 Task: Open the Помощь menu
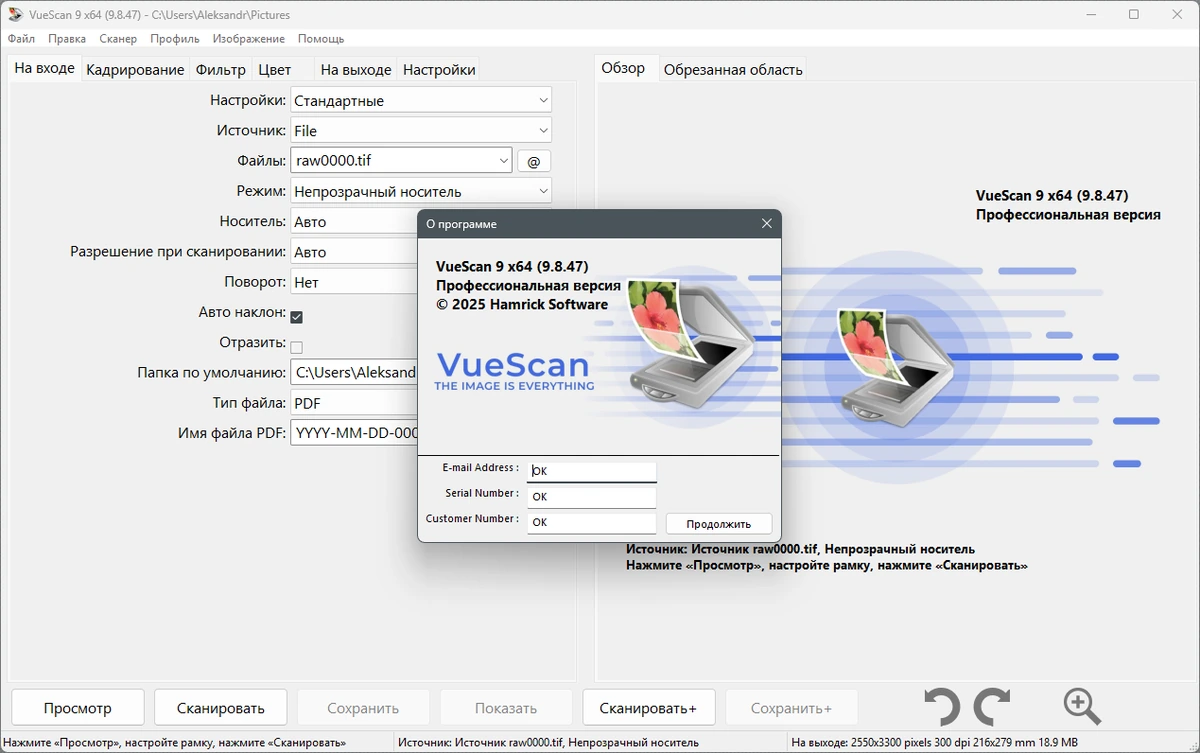tap(321, 38)
